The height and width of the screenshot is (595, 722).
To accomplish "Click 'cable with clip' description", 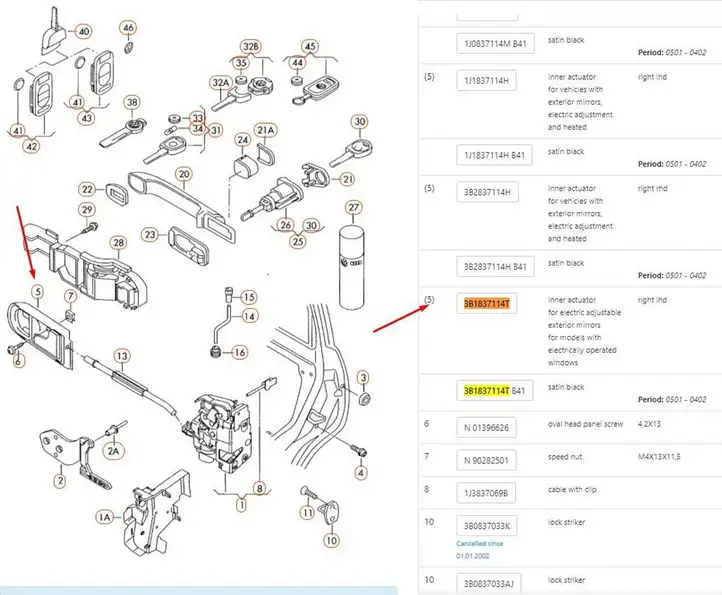I will coord(572,489).
